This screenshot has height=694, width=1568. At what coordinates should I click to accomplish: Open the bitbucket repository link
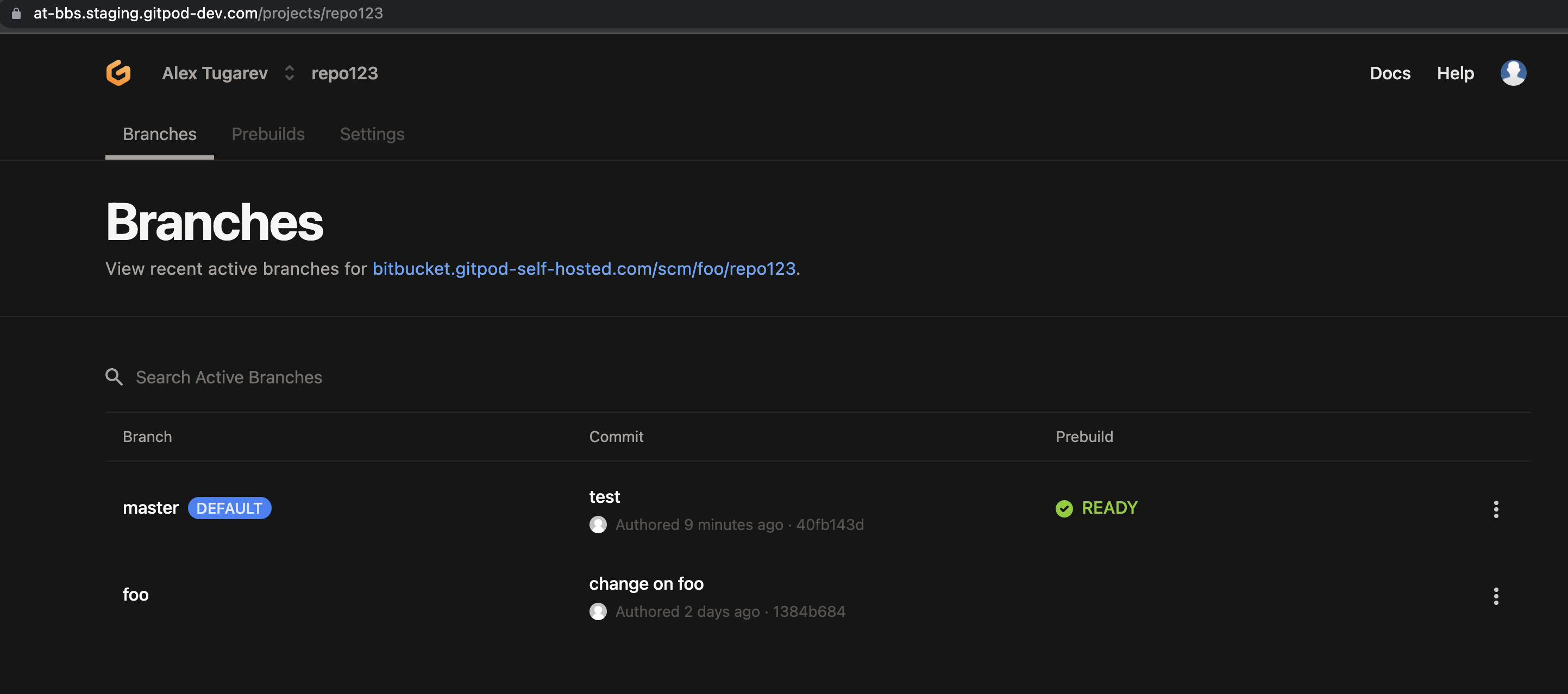(584, 268)
